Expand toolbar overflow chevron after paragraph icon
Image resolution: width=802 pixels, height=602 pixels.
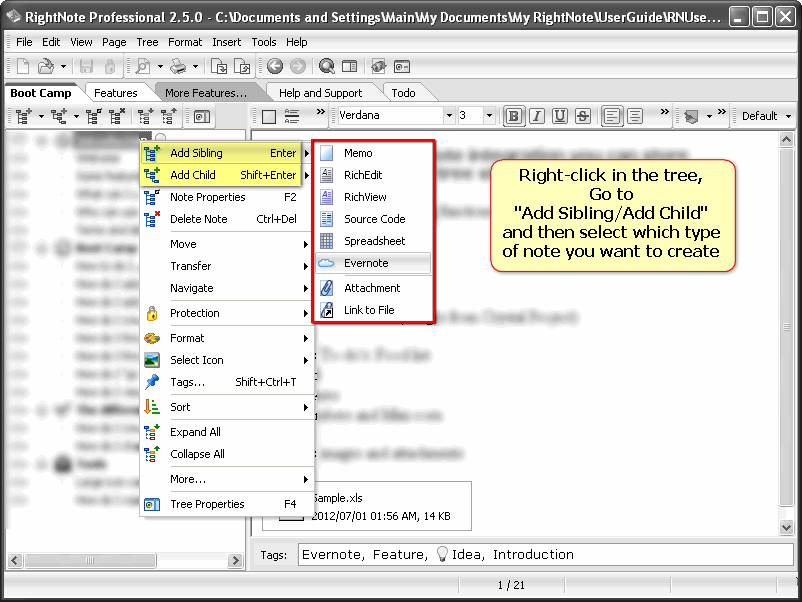click(x=320, y=112)
